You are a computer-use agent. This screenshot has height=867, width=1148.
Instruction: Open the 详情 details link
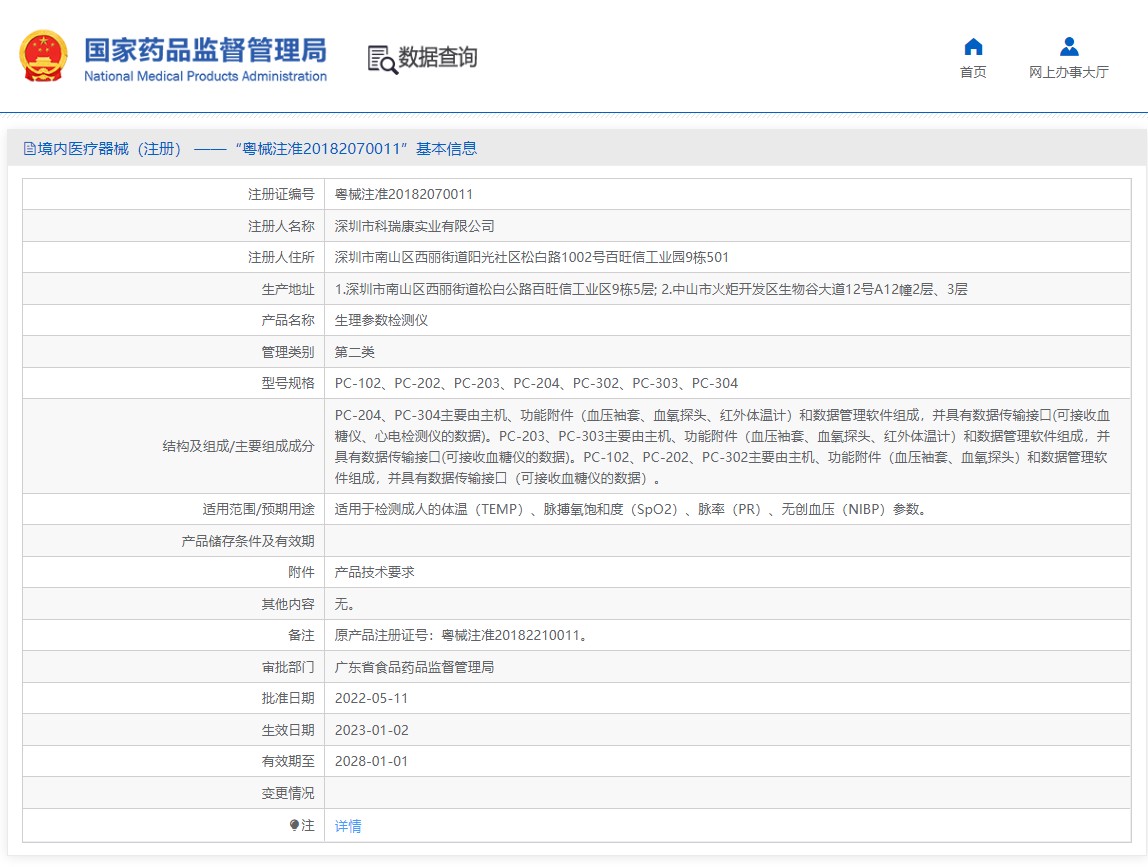(x=348, y=826)
